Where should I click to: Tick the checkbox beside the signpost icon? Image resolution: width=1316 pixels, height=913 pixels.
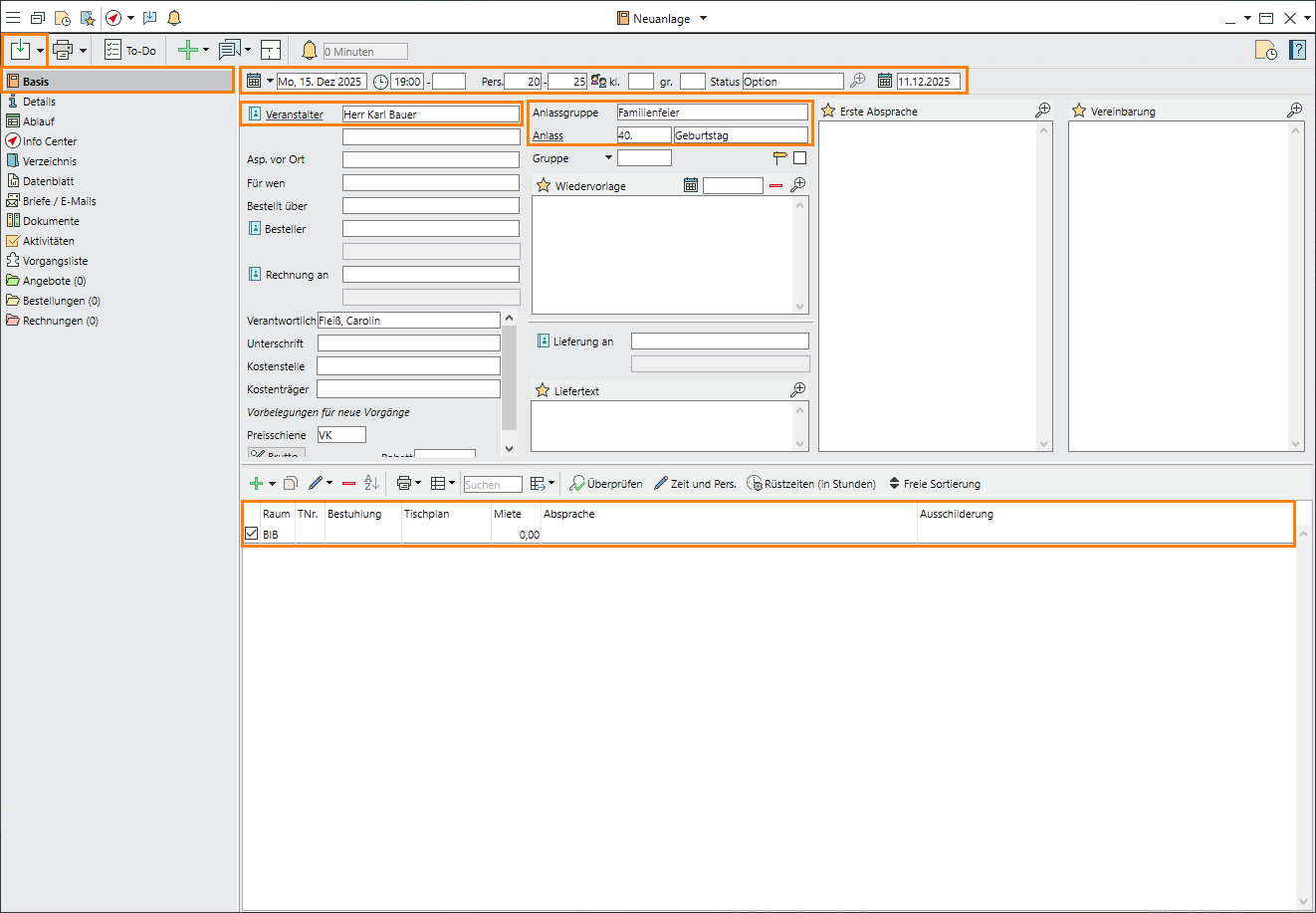coord(799,158)
